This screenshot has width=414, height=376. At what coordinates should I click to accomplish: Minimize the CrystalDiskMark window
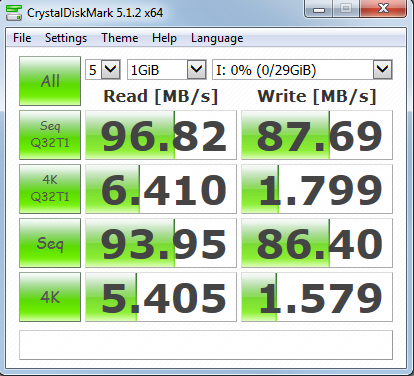click(x=319, y=9)
